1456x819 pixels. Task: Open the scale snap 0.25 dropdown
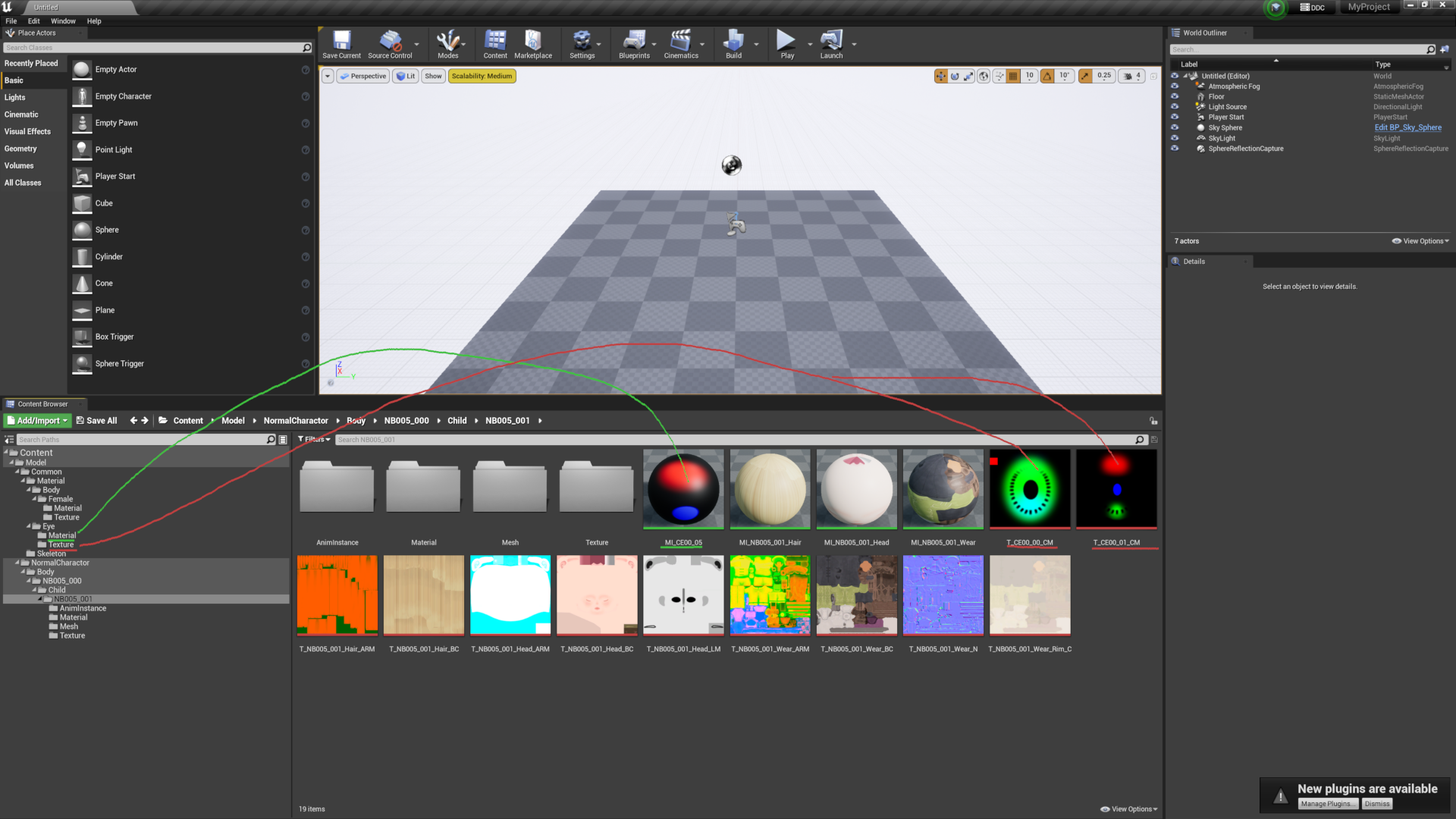tap(1103, 76)
